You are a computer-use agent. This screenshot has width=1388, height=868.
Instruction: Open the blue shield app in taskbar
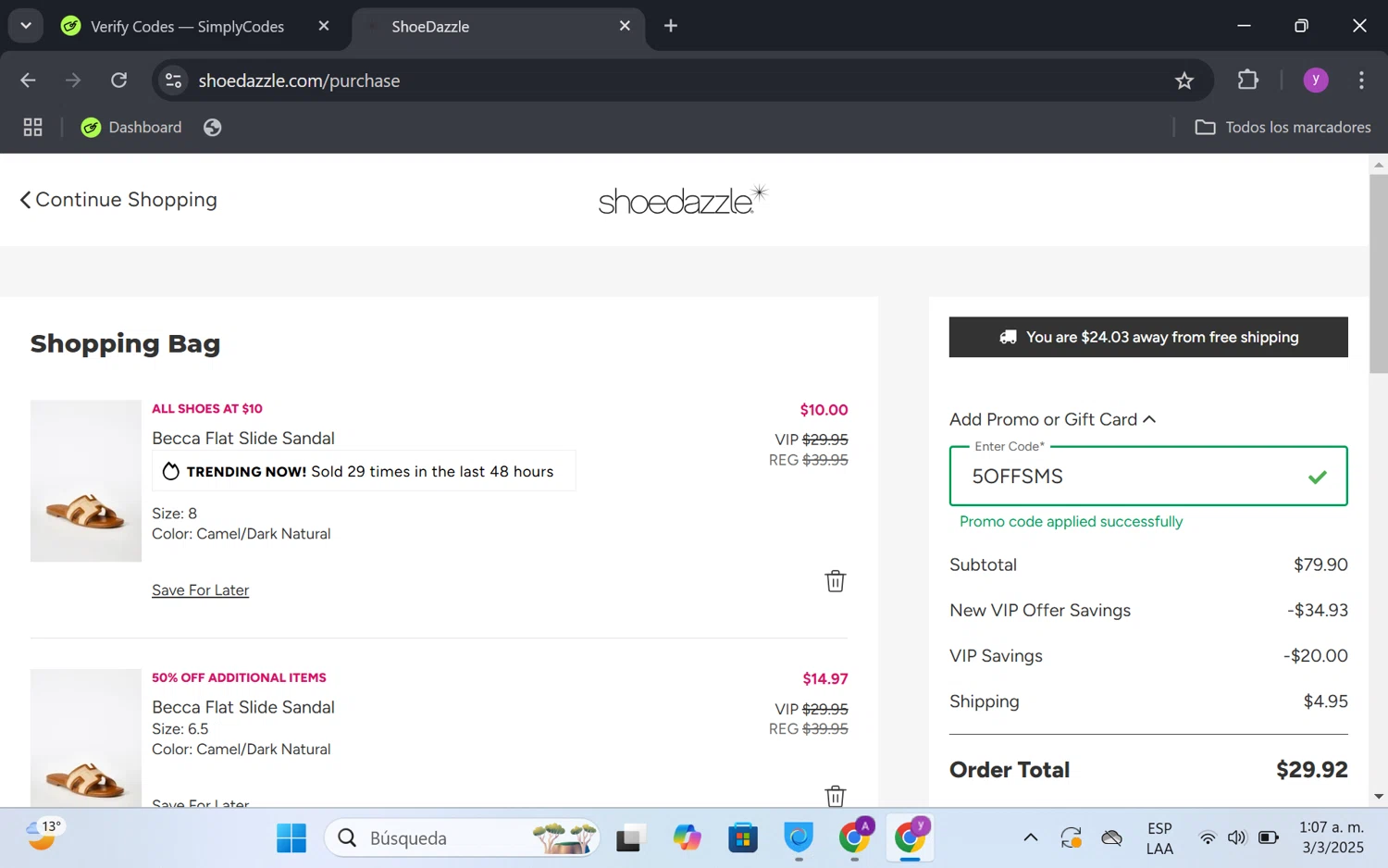[x=799, y=838]
